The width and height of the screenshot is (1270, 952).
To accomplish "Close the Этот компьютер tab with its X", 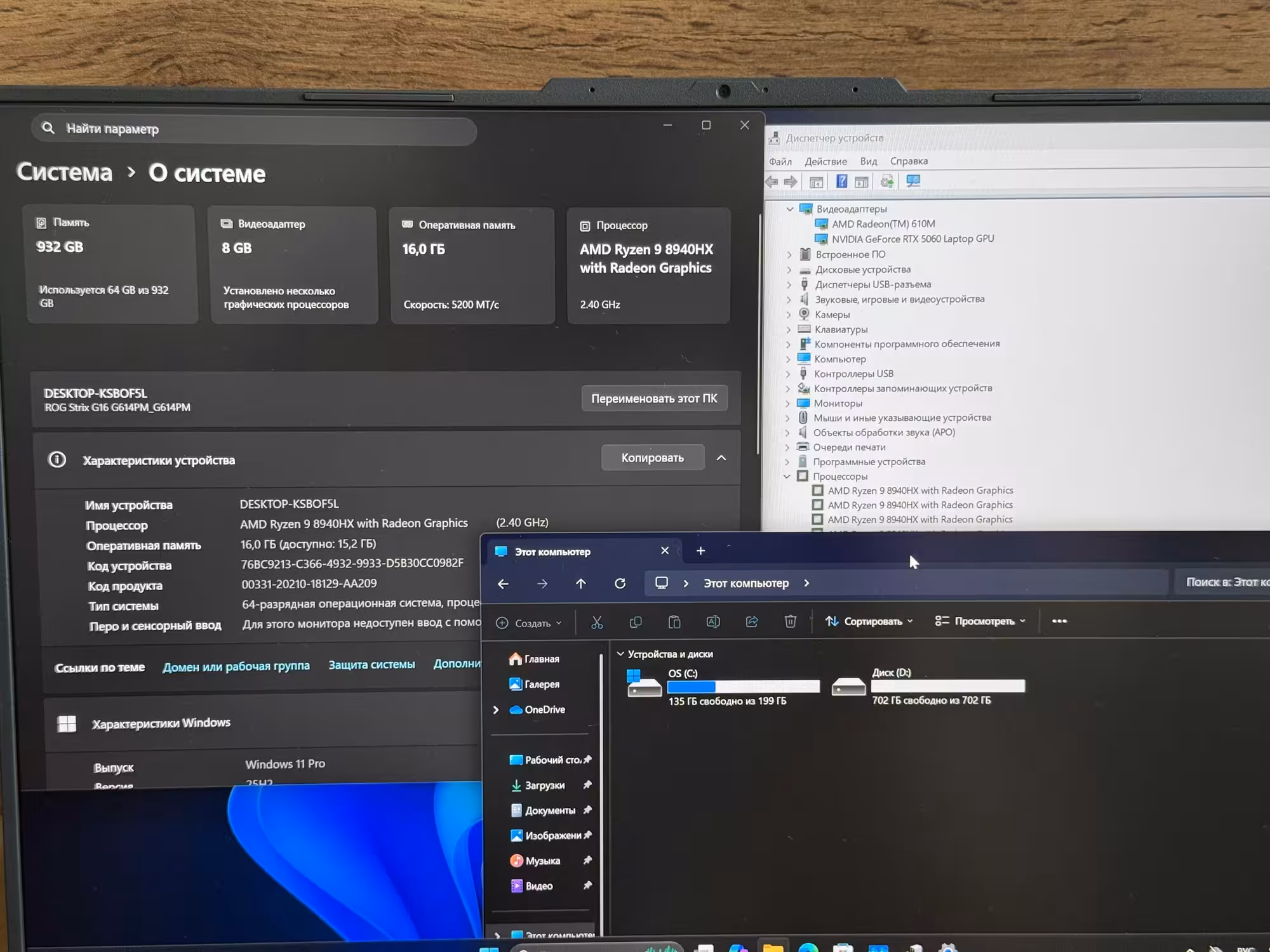I will [665, 551].
